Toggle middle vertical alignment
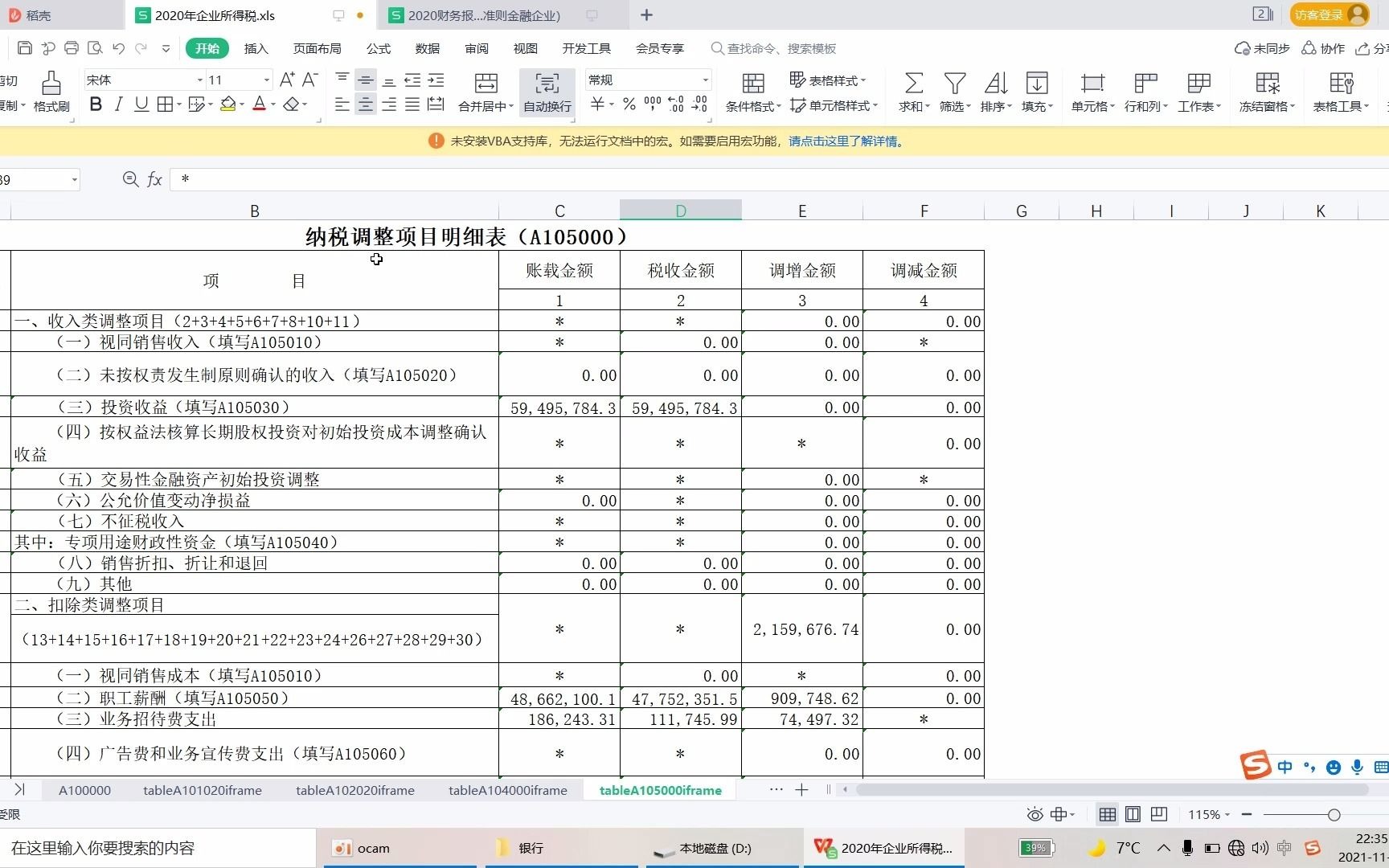Image resolution: width=1389 pixels, height=868 pixels. tap(366, 80)
